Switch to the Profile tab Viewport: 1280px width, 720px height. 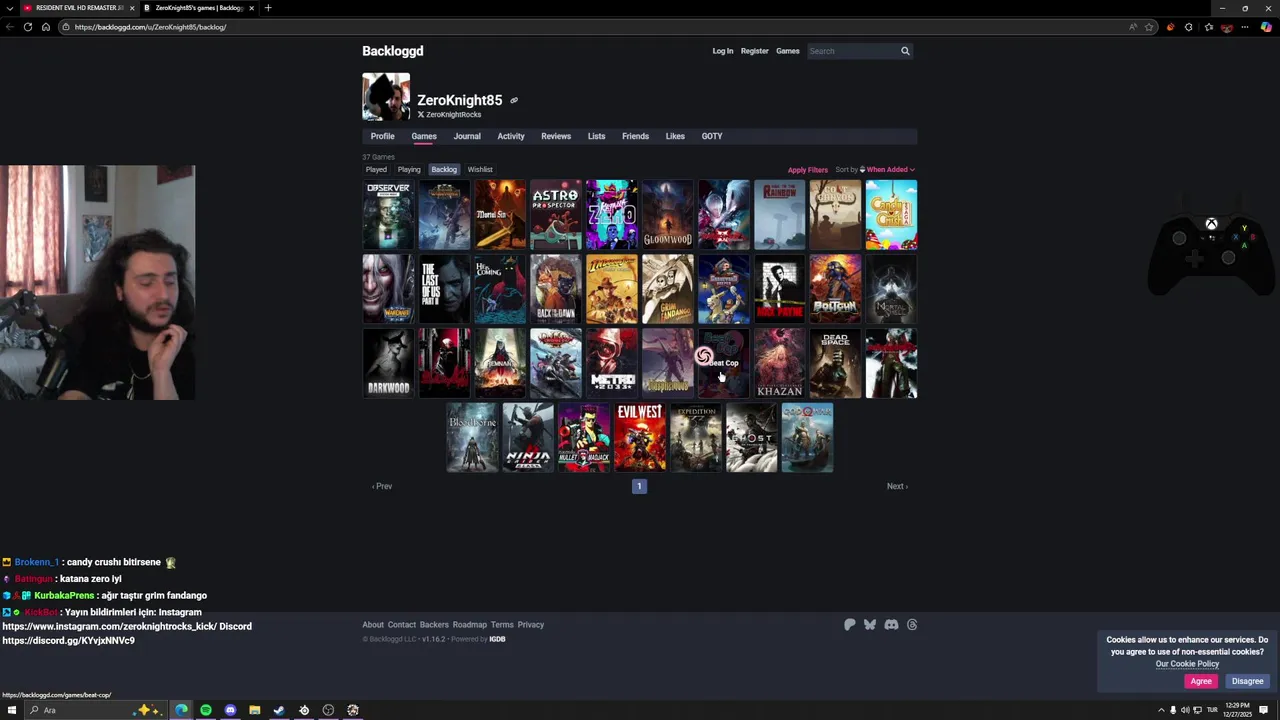pyautogui.click(x=382, y=136)
